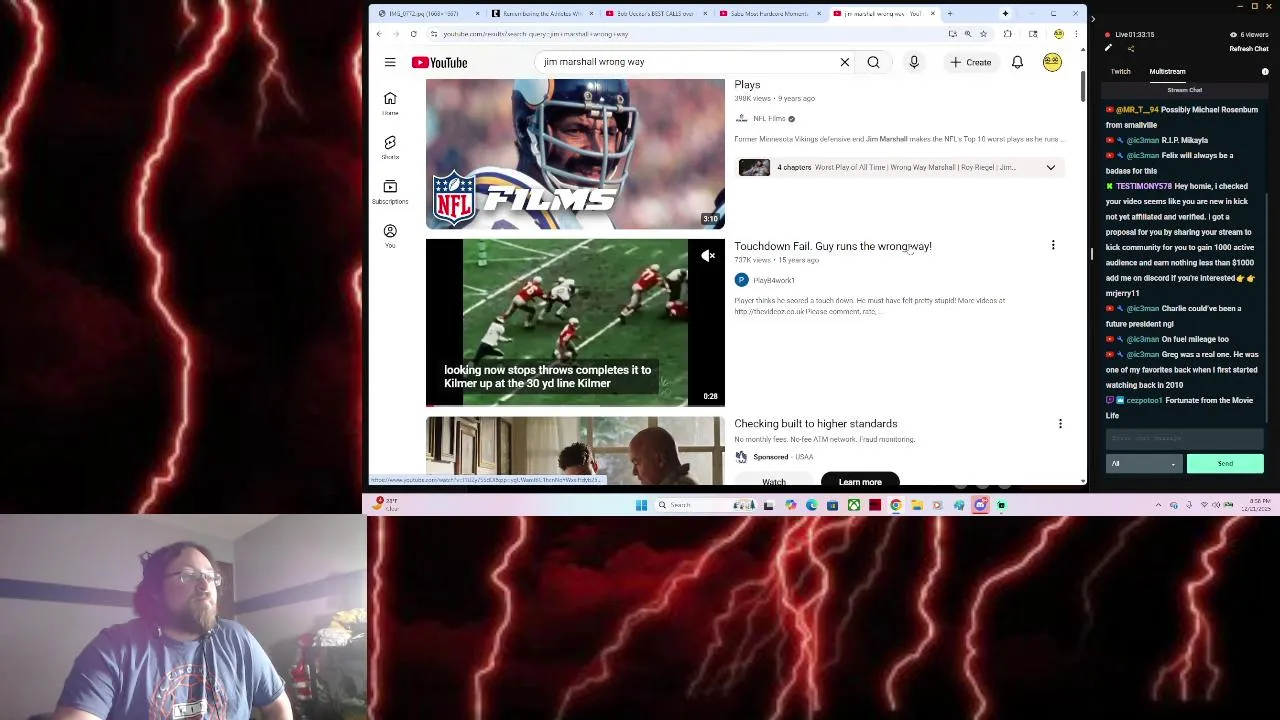This screenshot has width=1280, height=720.
Task: Close the jim marshall wrong way tab
Action: [x=933, y=14]
